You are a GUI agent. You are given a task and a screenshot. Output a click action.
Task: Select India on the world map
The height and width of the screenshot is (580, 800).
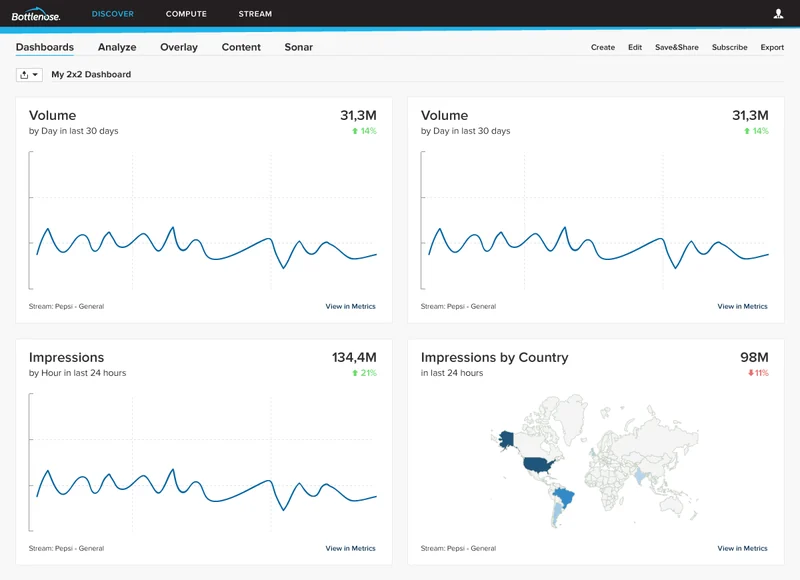pos(640,476)
